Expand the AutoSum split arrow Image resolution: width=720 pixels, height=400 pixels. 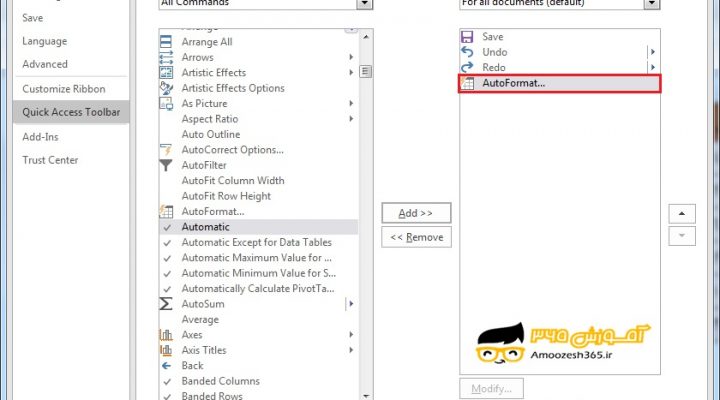coord(351,304)
